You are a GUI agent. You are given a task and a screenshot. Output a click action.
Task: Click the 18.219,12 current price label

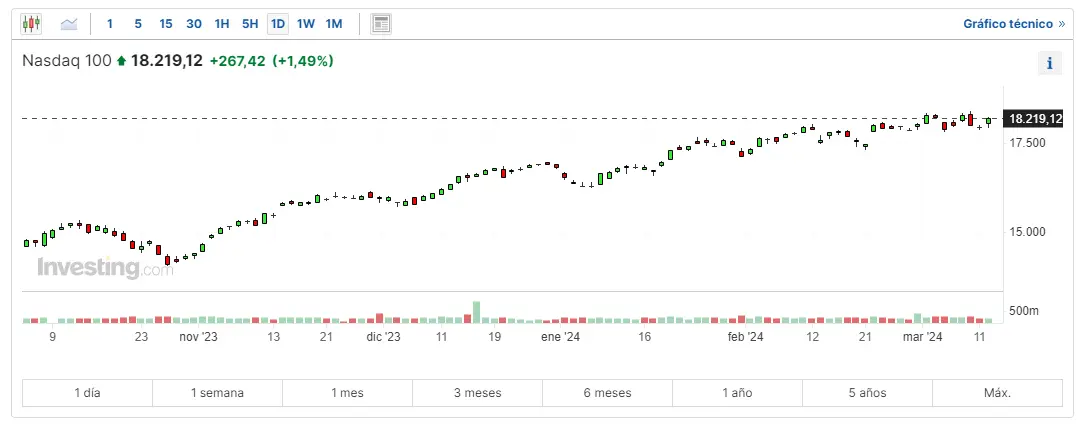click(x=1034, y=118)
